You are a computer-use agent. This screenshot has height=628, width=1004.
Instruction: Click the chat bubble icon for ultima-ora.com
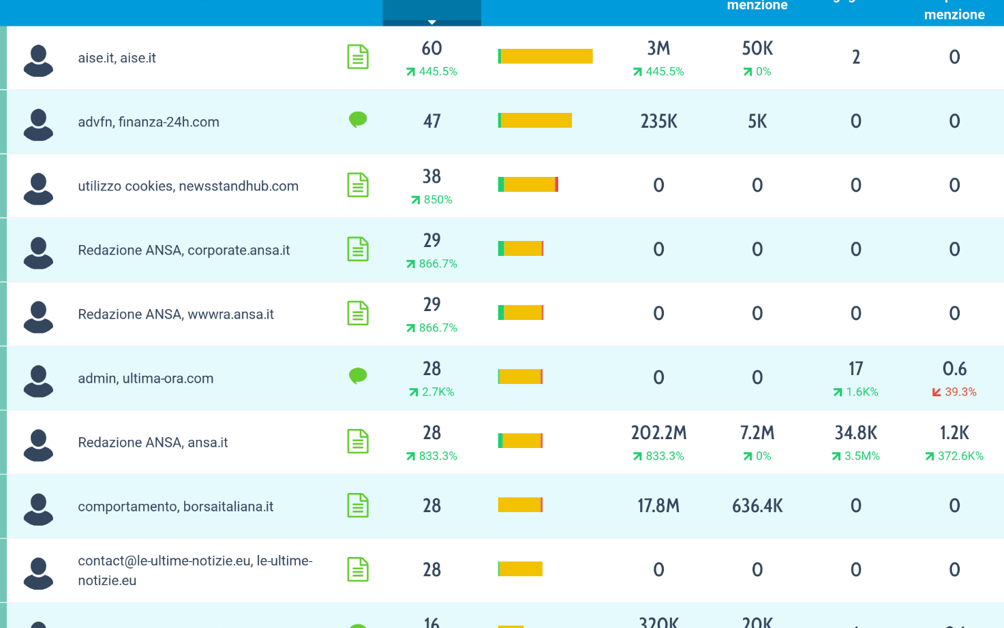(x=358, y=376)
